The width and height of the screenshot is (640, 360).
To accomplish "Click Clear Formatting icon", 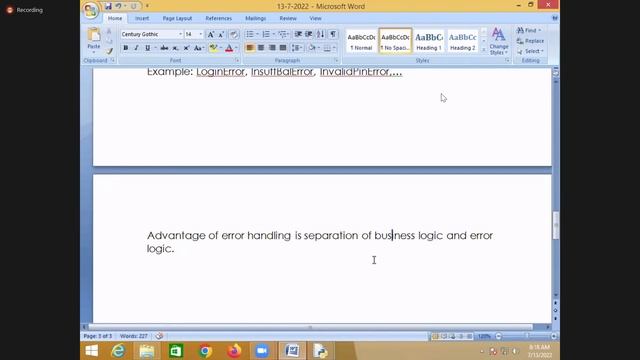I will pyautogui.click(x=233, y=34).
